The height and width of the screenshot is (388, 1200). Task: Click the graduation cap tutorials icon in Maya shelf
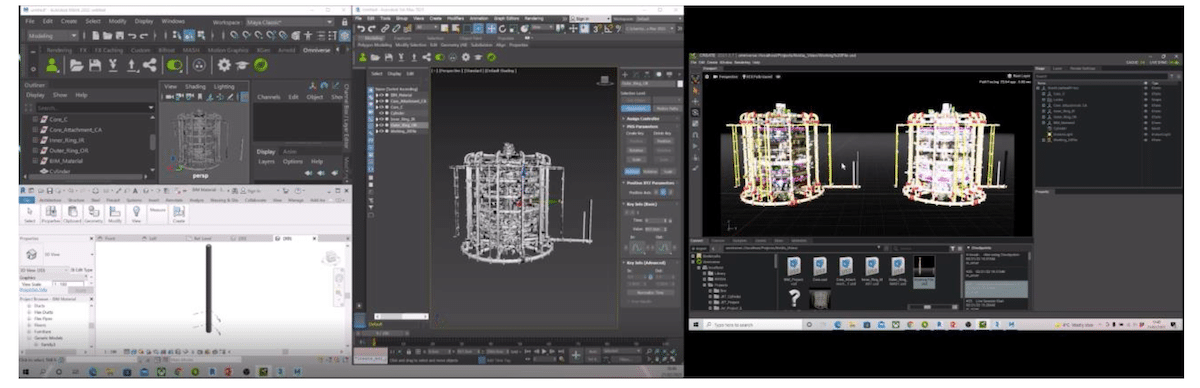[242, 65]
